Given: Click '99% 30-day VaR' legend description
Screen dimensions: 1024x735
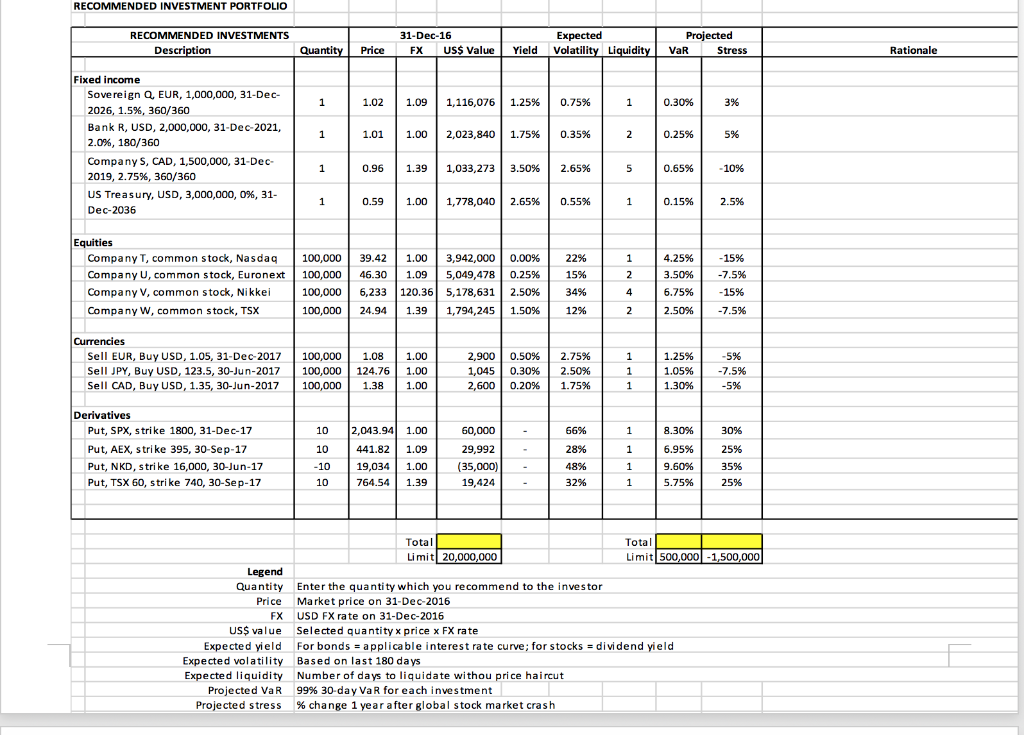Looking at the screenshot, I should tap(394, 690).
